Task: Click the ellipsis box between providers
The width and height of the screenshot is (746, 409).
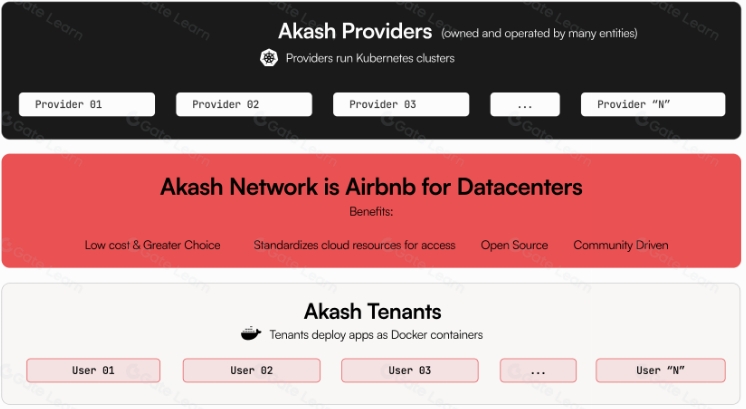Action: click(525, 104)
